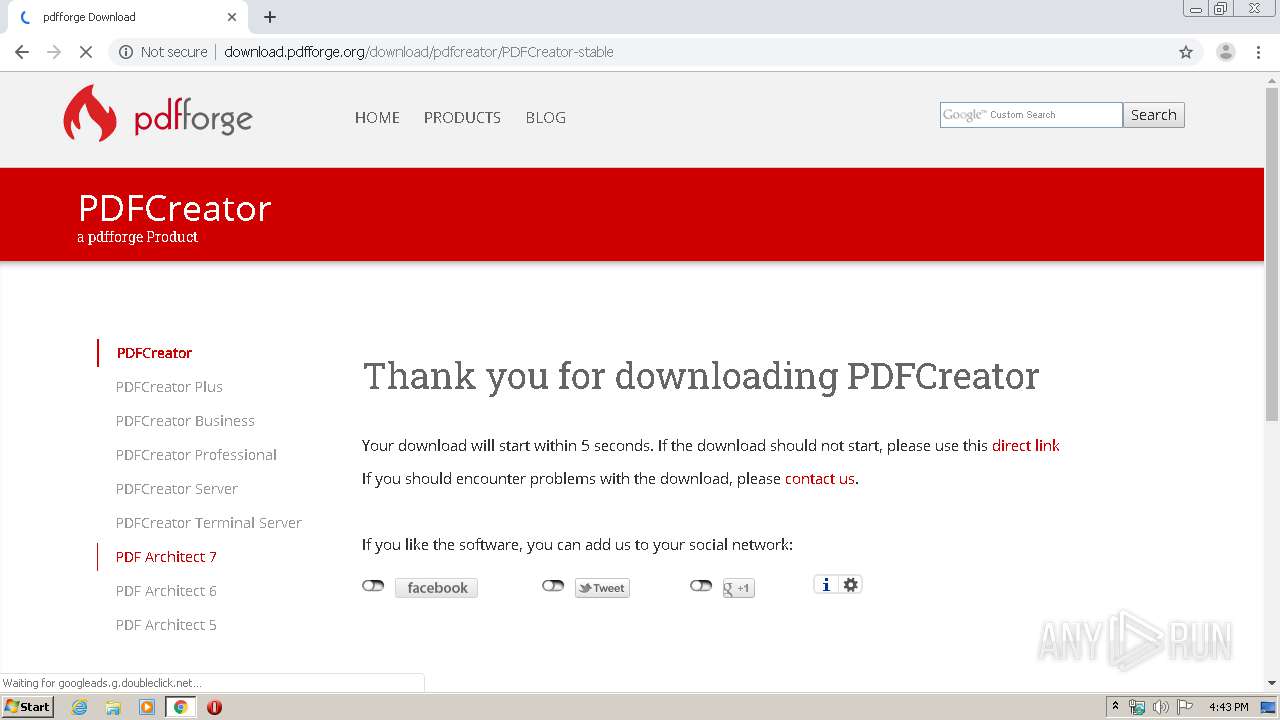Focus the Google Custom Search field
Viewport: 1280px width, 720px height.
(1031, 115)
